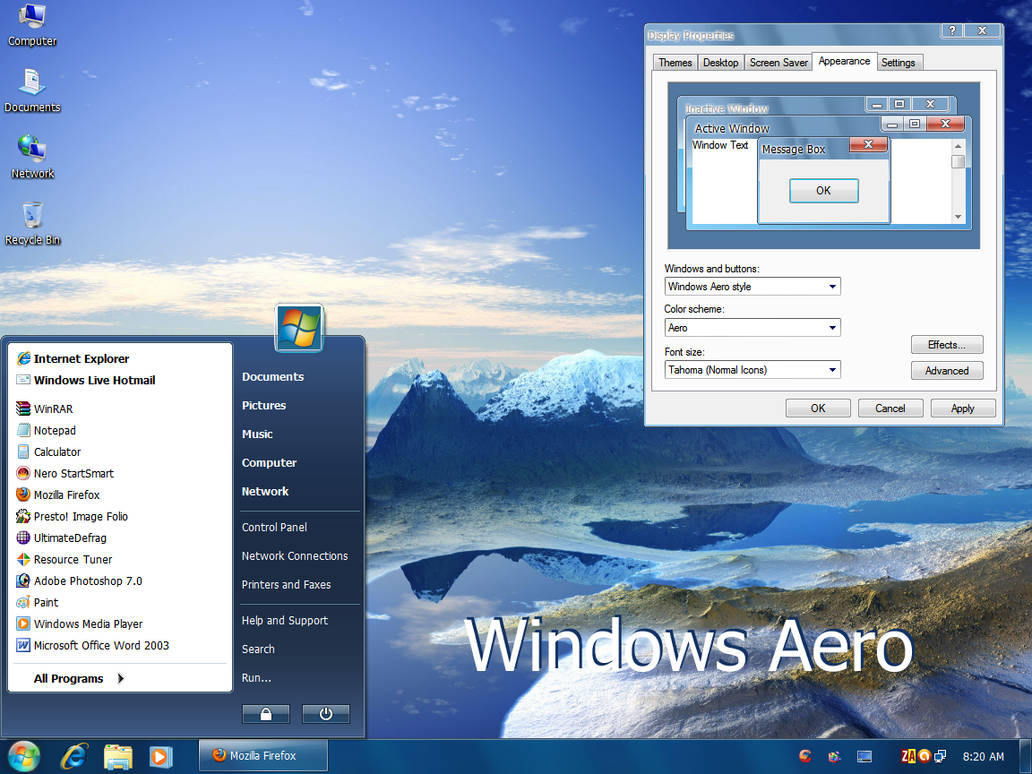Open the Font size dropdown
Viewport: 1032px width, 774px height.
752,370
